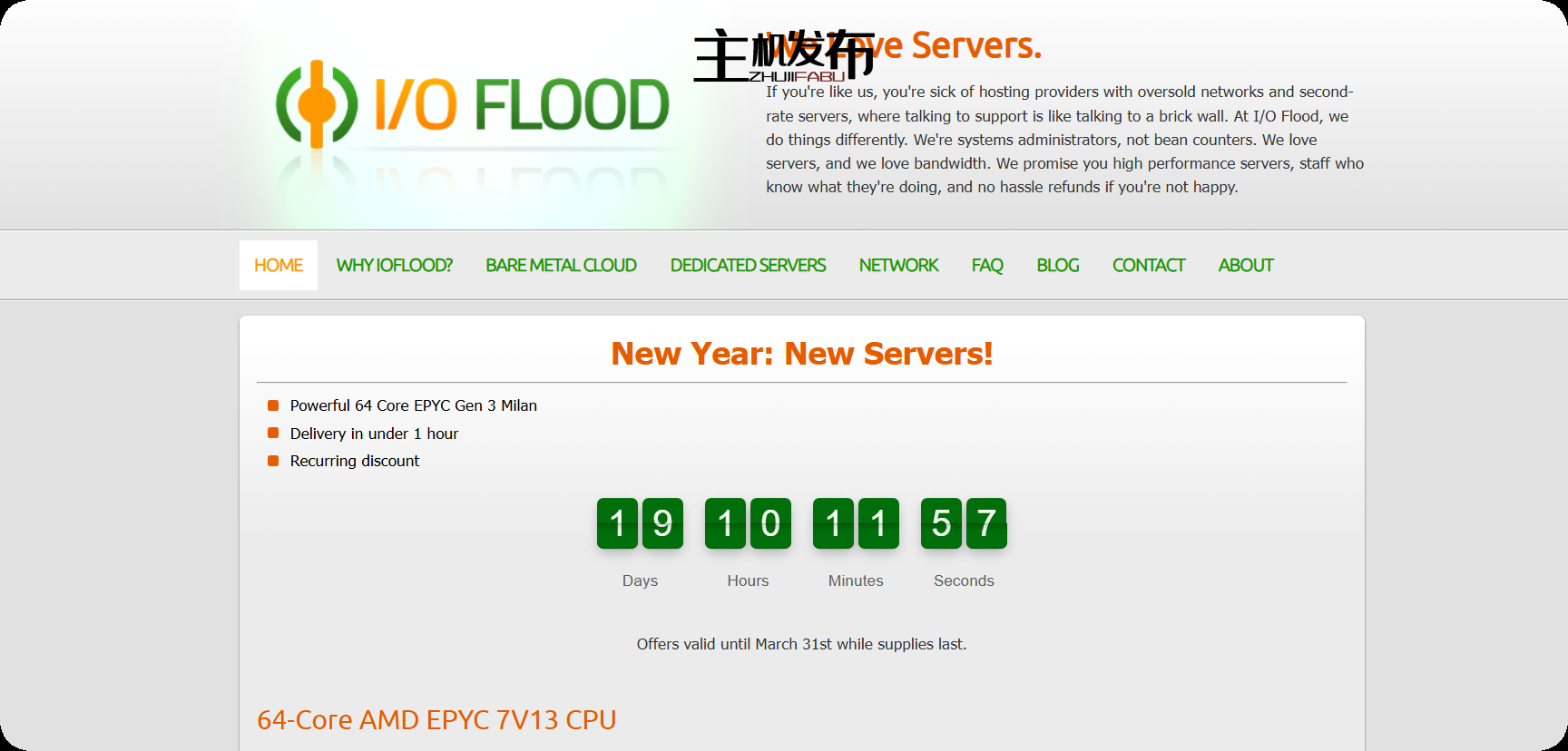Click the I/O Flood logo emblem
This screenshot has height=751, width=1568.
pos(317,104)
